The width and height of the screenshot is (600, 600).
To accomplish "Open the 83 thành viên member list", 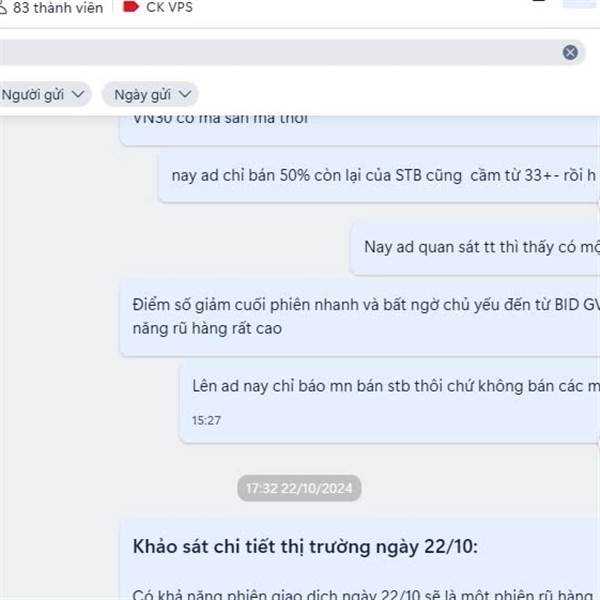I will click(x=58, y=7).
